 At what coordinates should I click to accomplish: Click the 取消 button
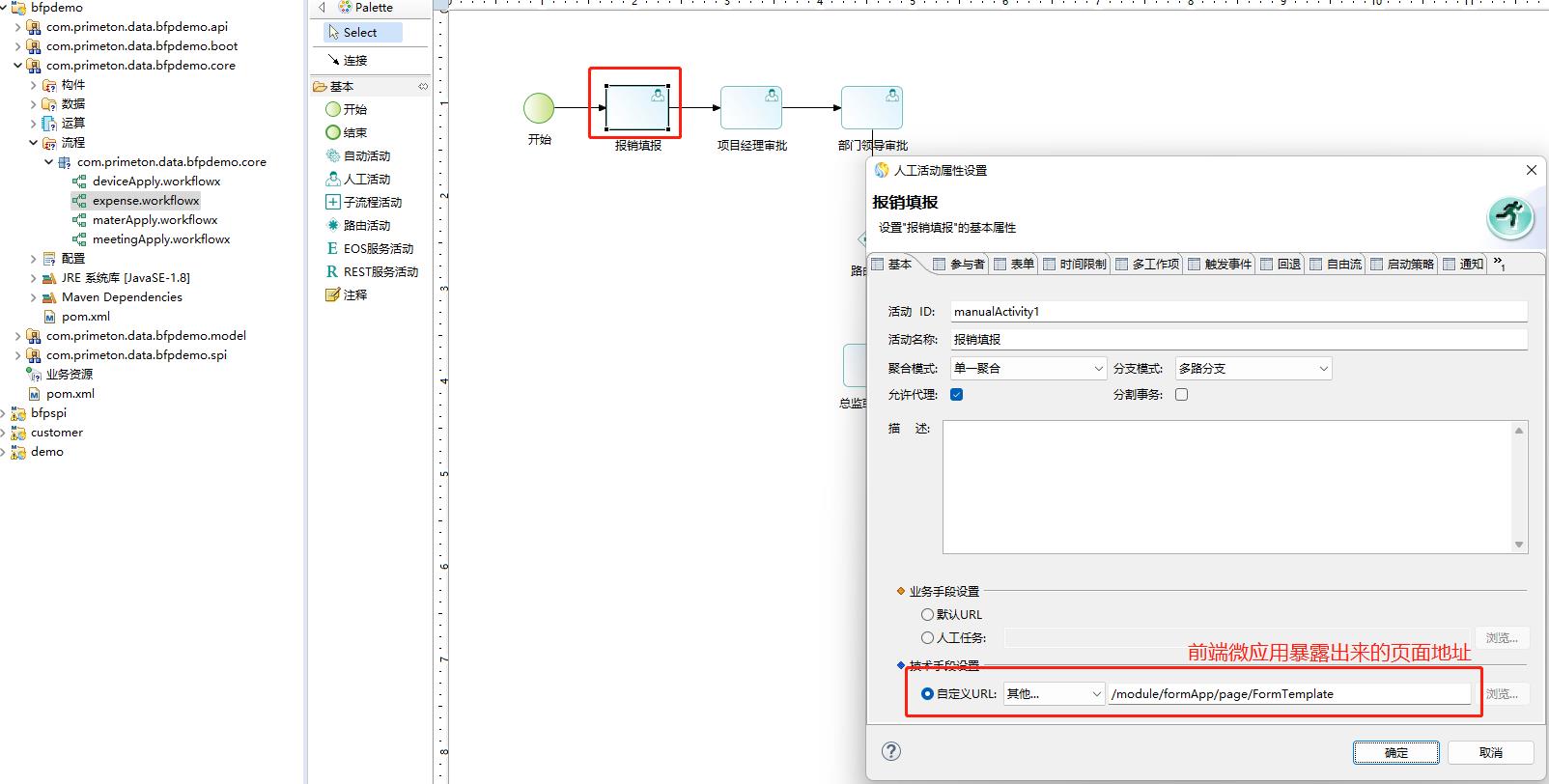tap(1490, 752)
